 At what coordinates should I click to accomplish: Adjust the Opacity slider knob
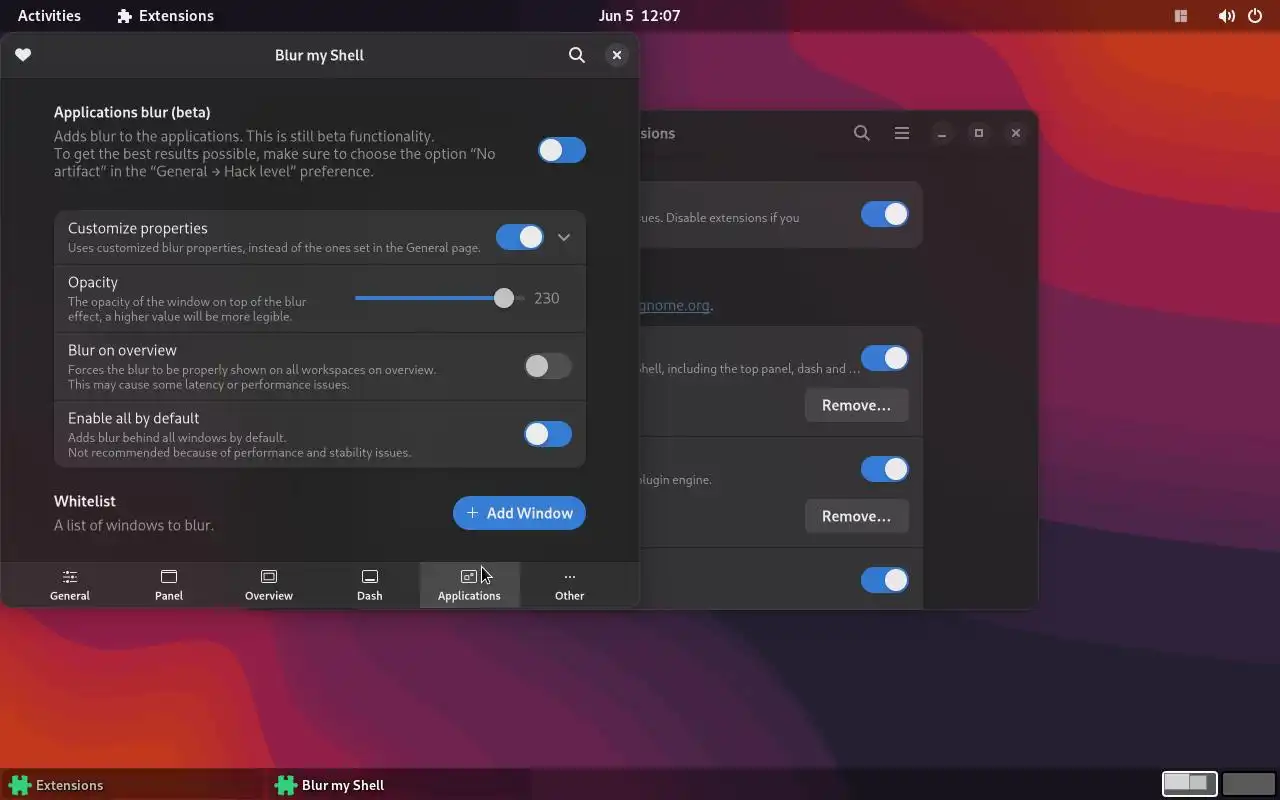pos(504,298)
